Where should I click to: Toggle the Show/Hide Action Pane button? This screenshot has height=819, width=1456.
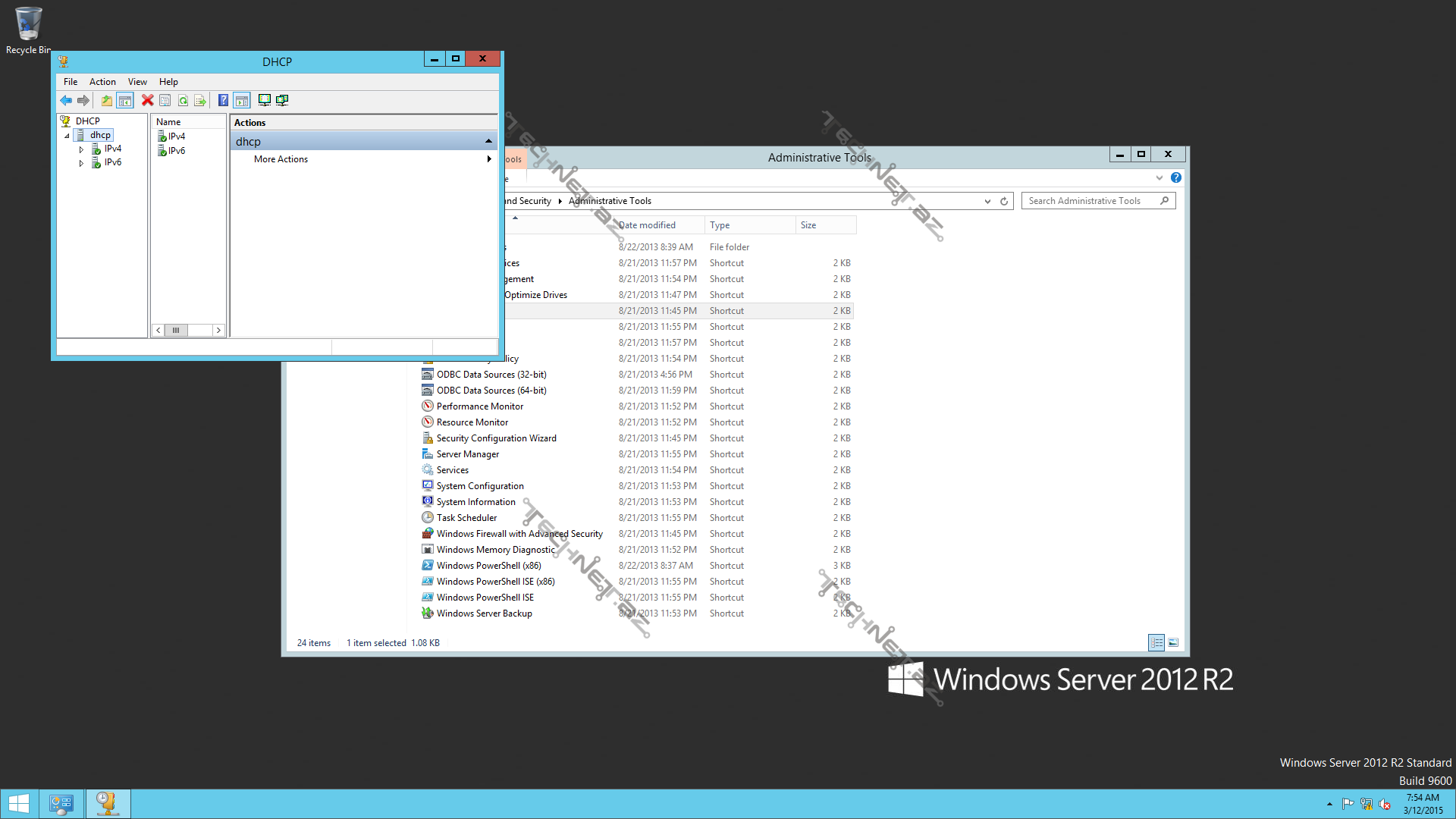[242, 100]
